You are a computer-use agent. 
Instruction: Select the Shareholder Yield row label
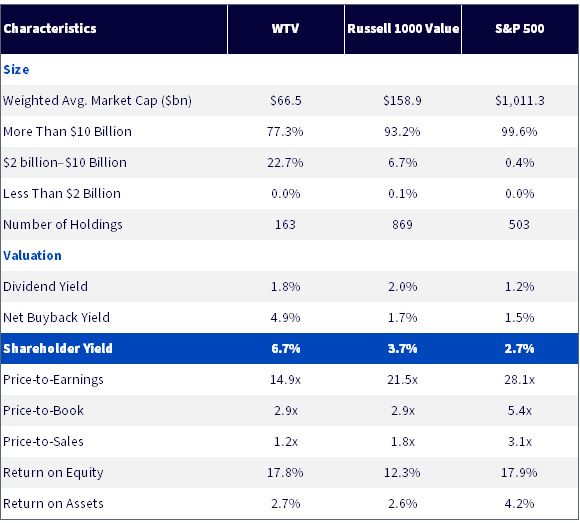pyautogui.click(x=58, y=348)
